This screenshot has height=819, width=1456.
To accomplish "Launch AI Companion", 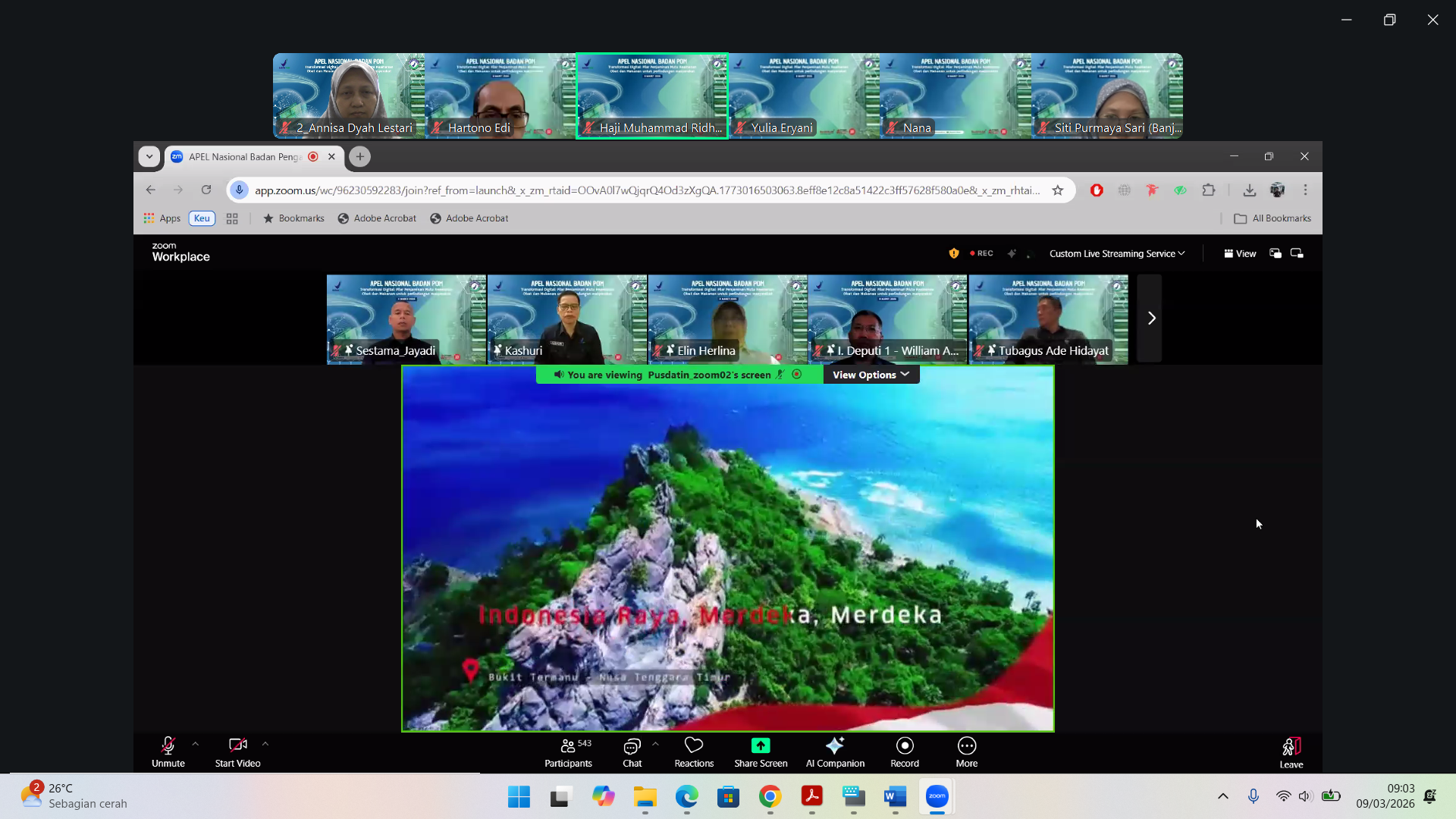I will point(834,746).
